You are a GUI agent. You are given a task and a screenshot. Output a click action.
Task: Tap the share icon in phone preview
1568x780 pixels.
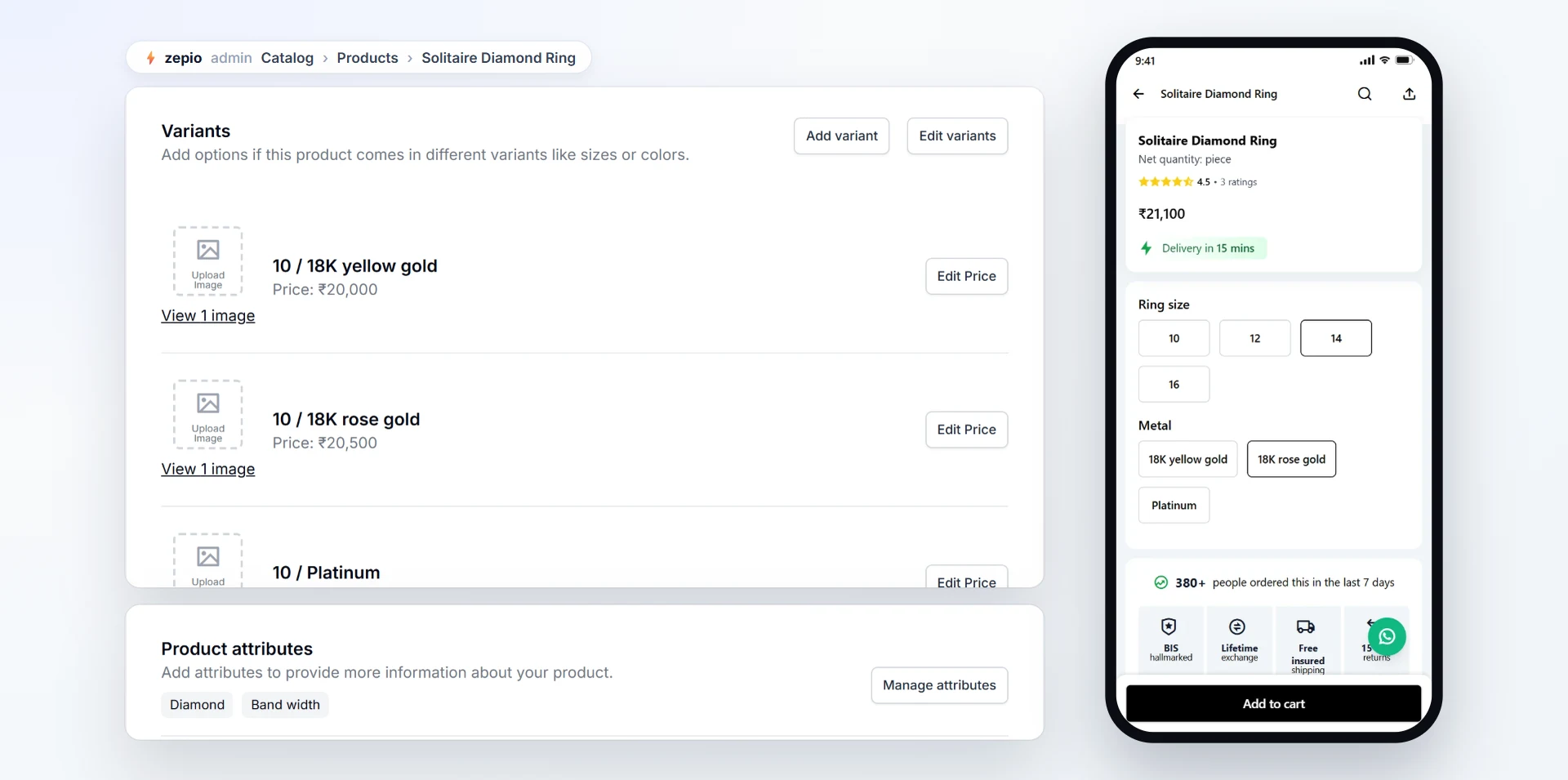tap(1409, 94)
